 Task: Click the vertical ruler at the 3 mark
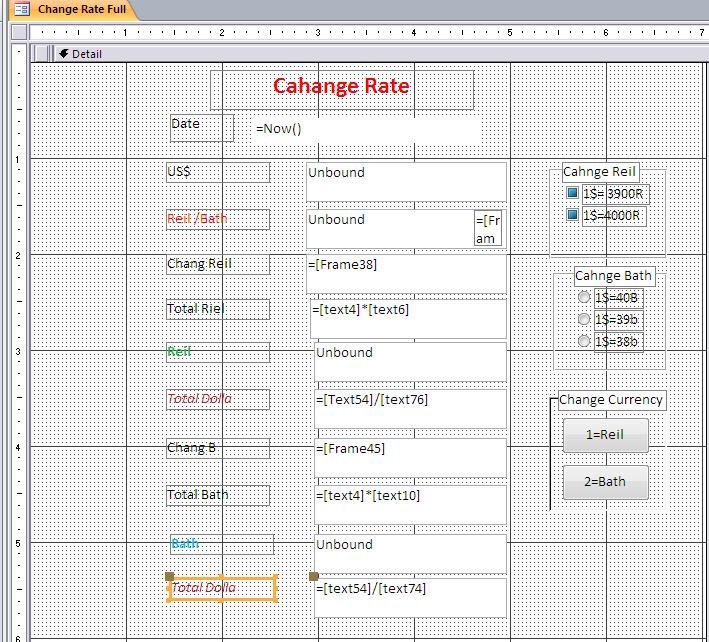coord(18,351)
